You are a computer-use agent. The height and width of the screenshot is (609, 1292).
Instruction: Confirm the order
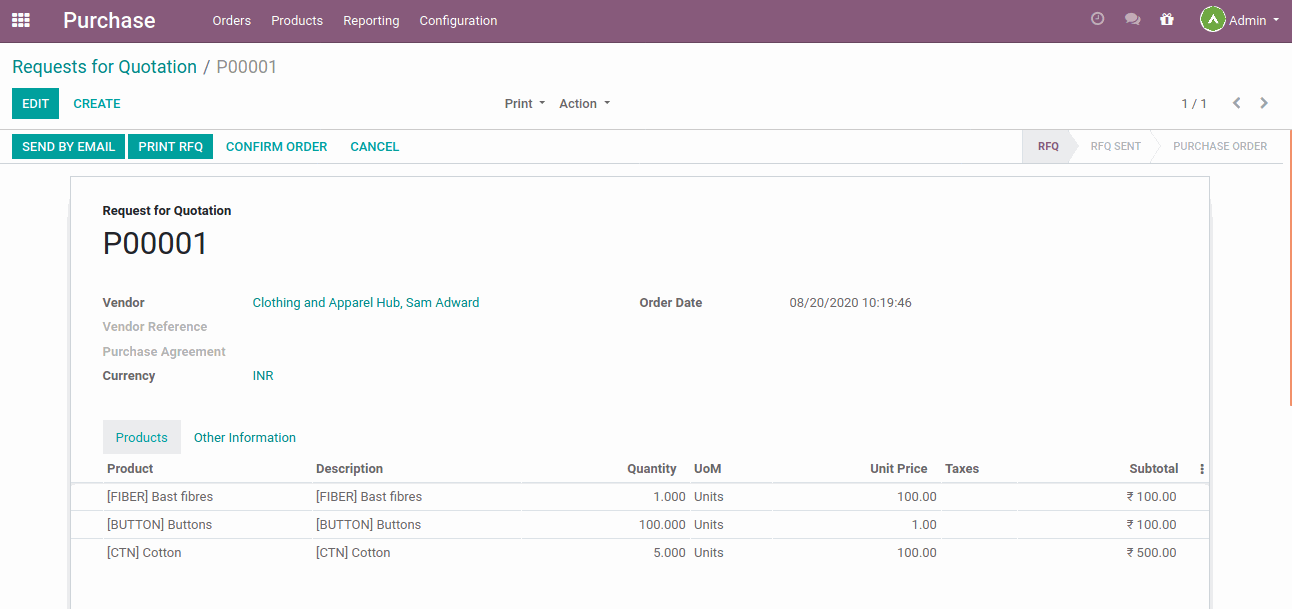[276, 146]
